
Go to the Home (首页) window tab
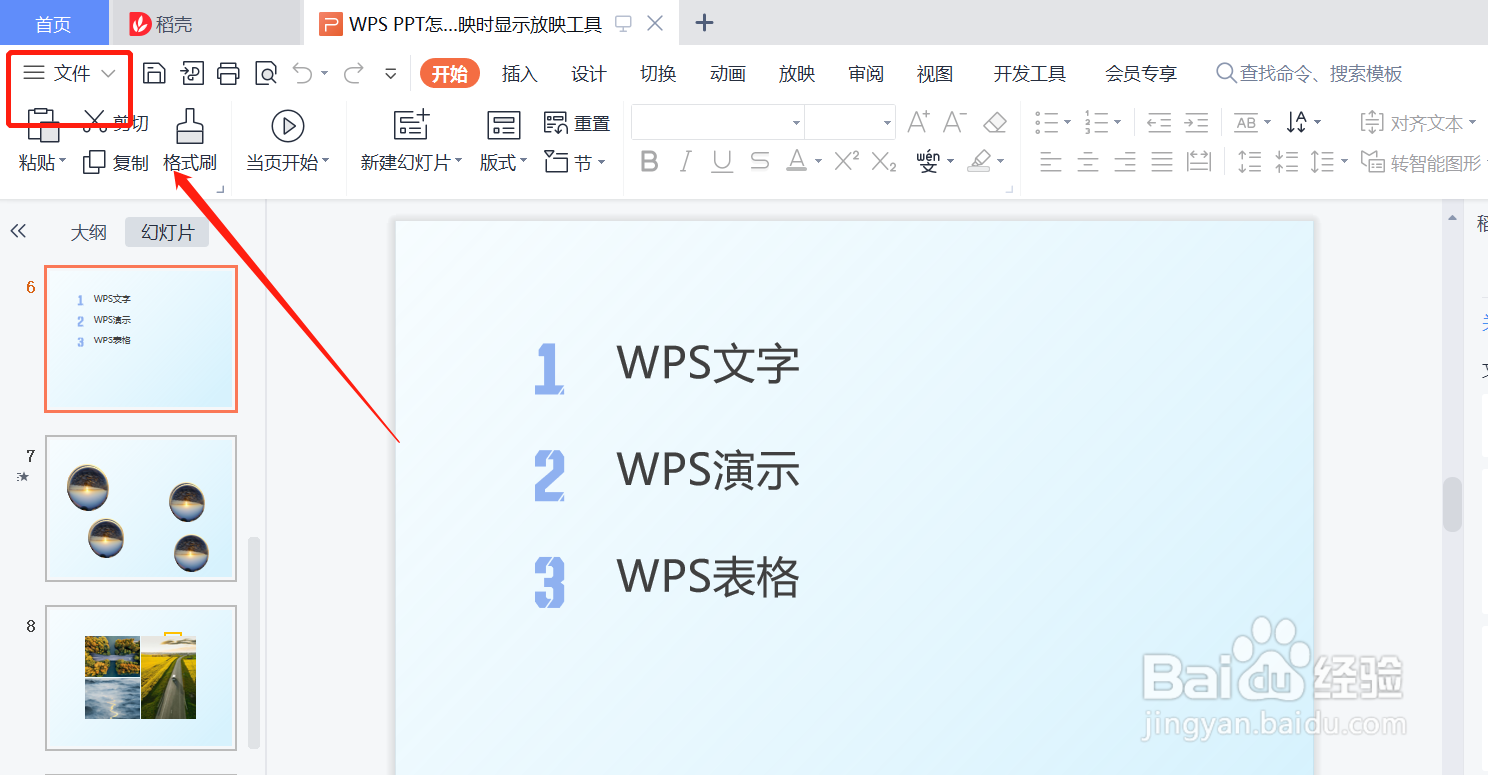(54, 24)
